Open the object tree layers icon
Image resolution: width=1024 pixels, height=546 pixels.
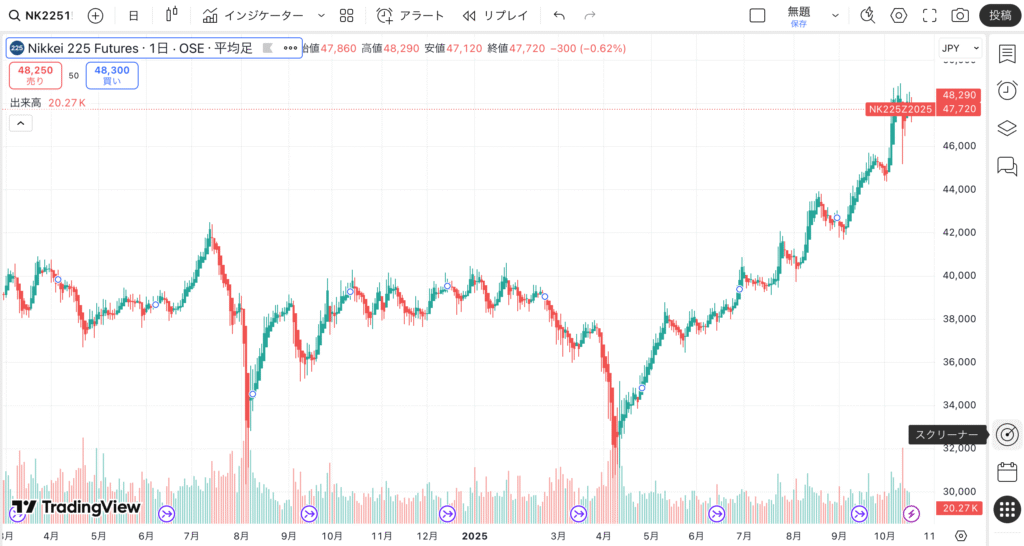pos(1007,128)
